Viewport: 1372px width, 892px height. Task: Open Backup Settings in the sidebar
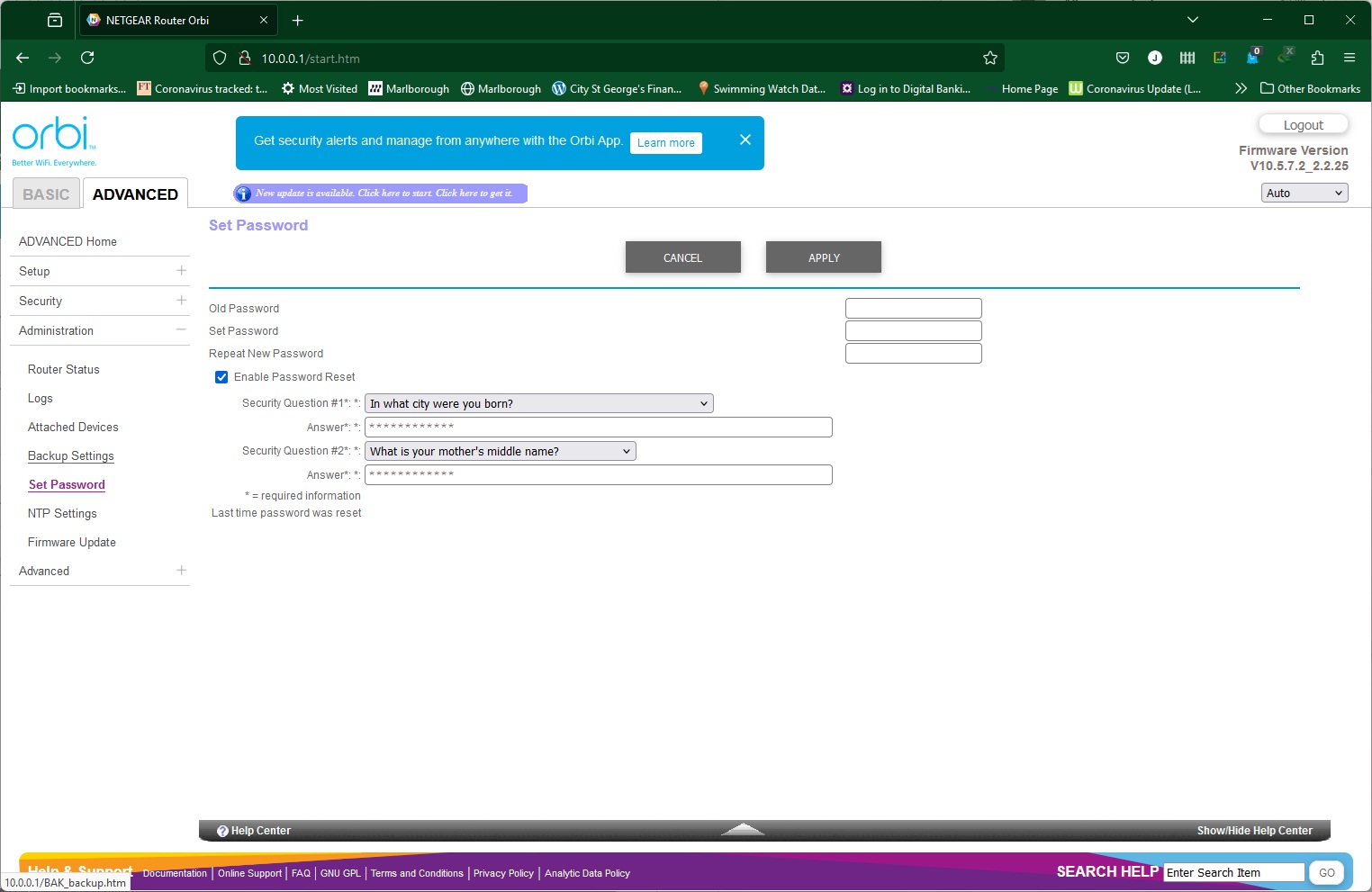(x=71, y=456)
